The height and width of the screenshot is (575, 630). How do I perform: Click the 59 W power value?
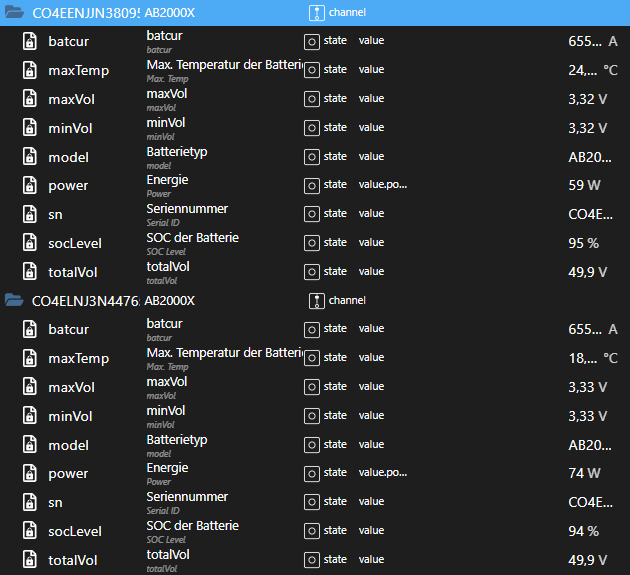584,185
